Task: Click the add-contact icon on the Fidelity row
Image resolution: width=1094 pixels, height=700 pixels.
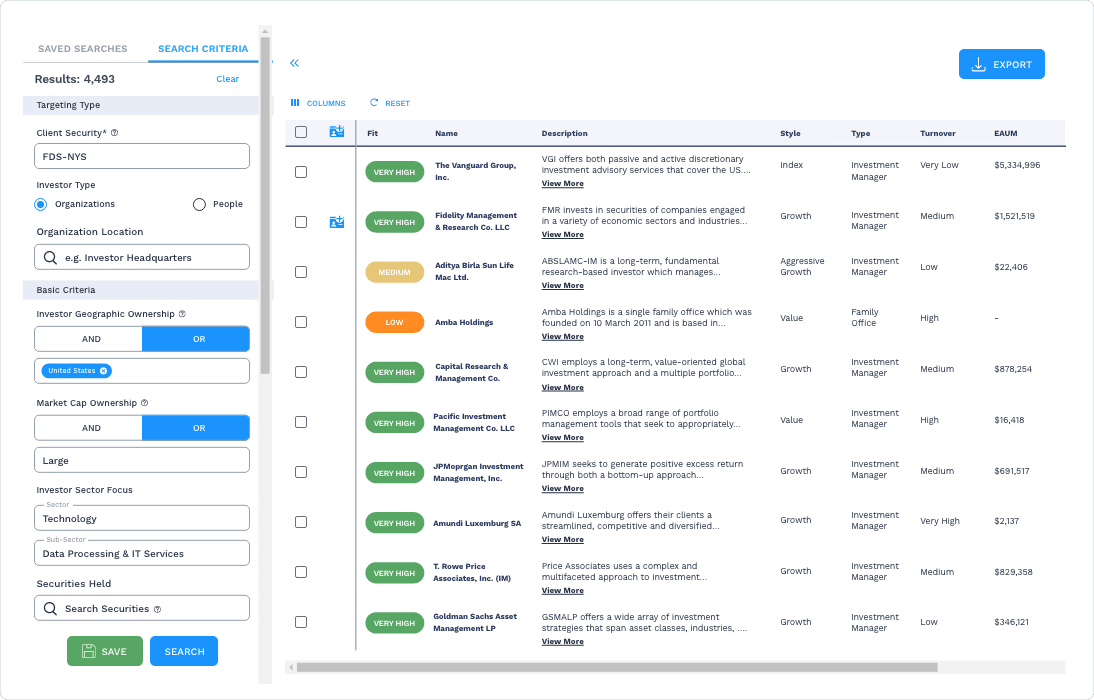Action: (x=336, y=221)
